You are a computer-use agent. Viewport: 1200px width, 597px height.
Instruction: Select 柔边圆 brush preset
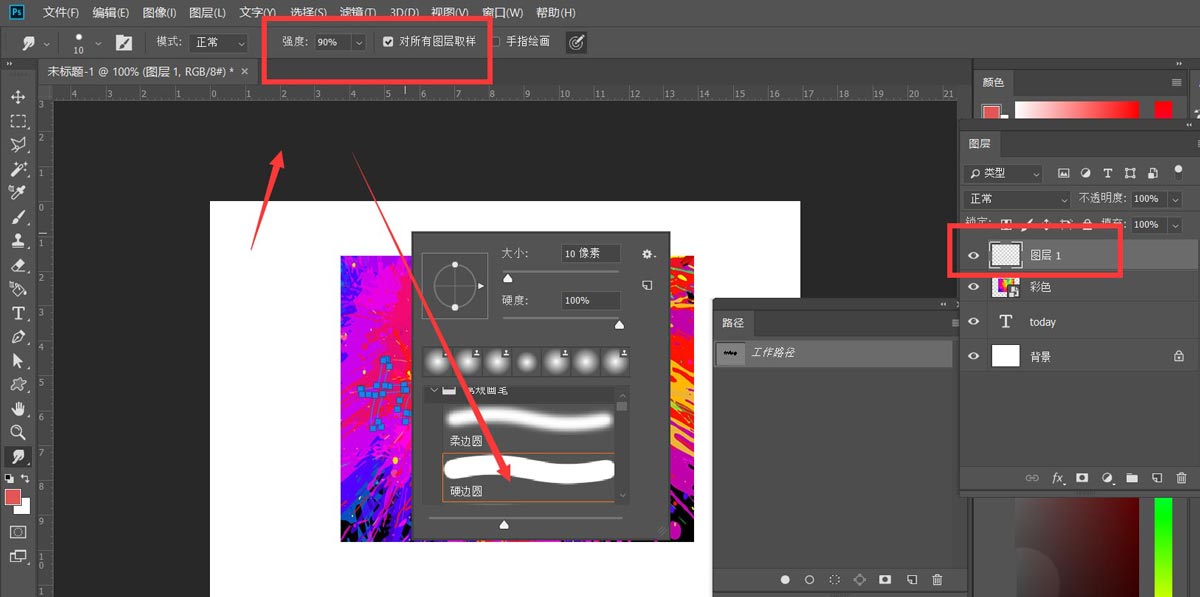click(x=528, y=427)
